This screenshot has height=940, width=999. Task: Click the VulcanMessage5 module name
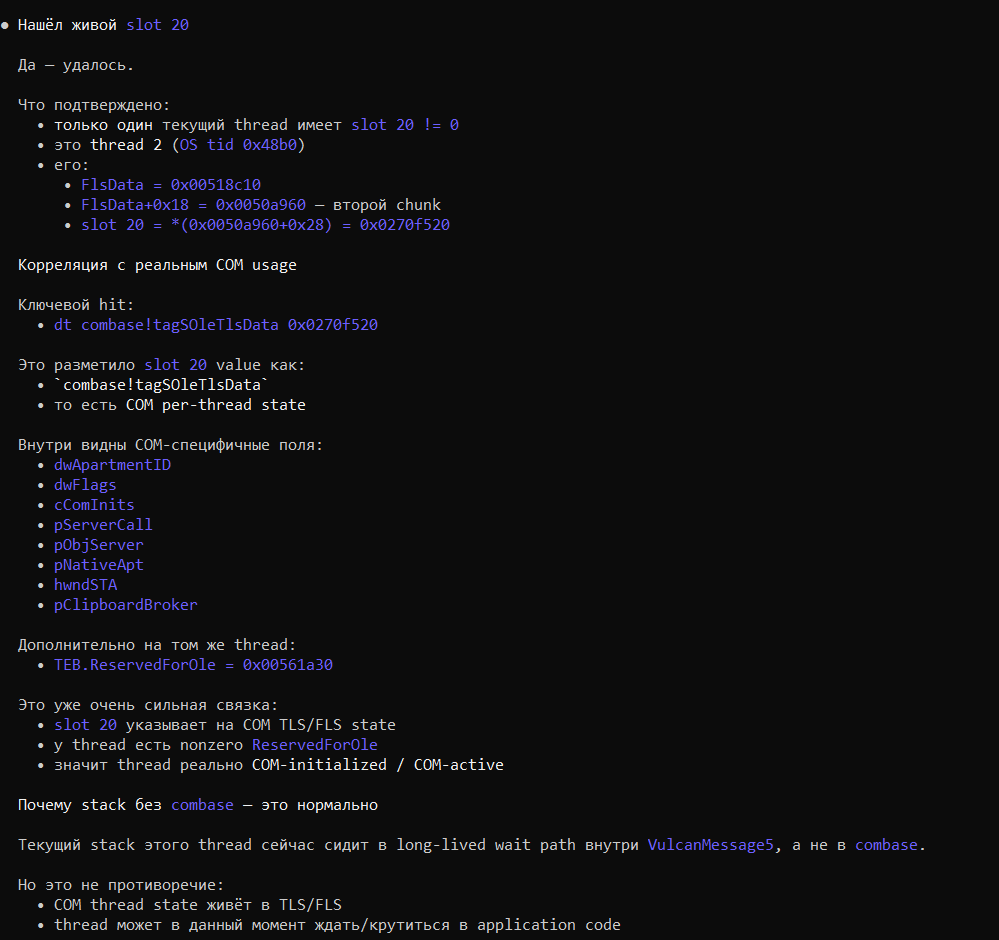(x=710, y=845)
